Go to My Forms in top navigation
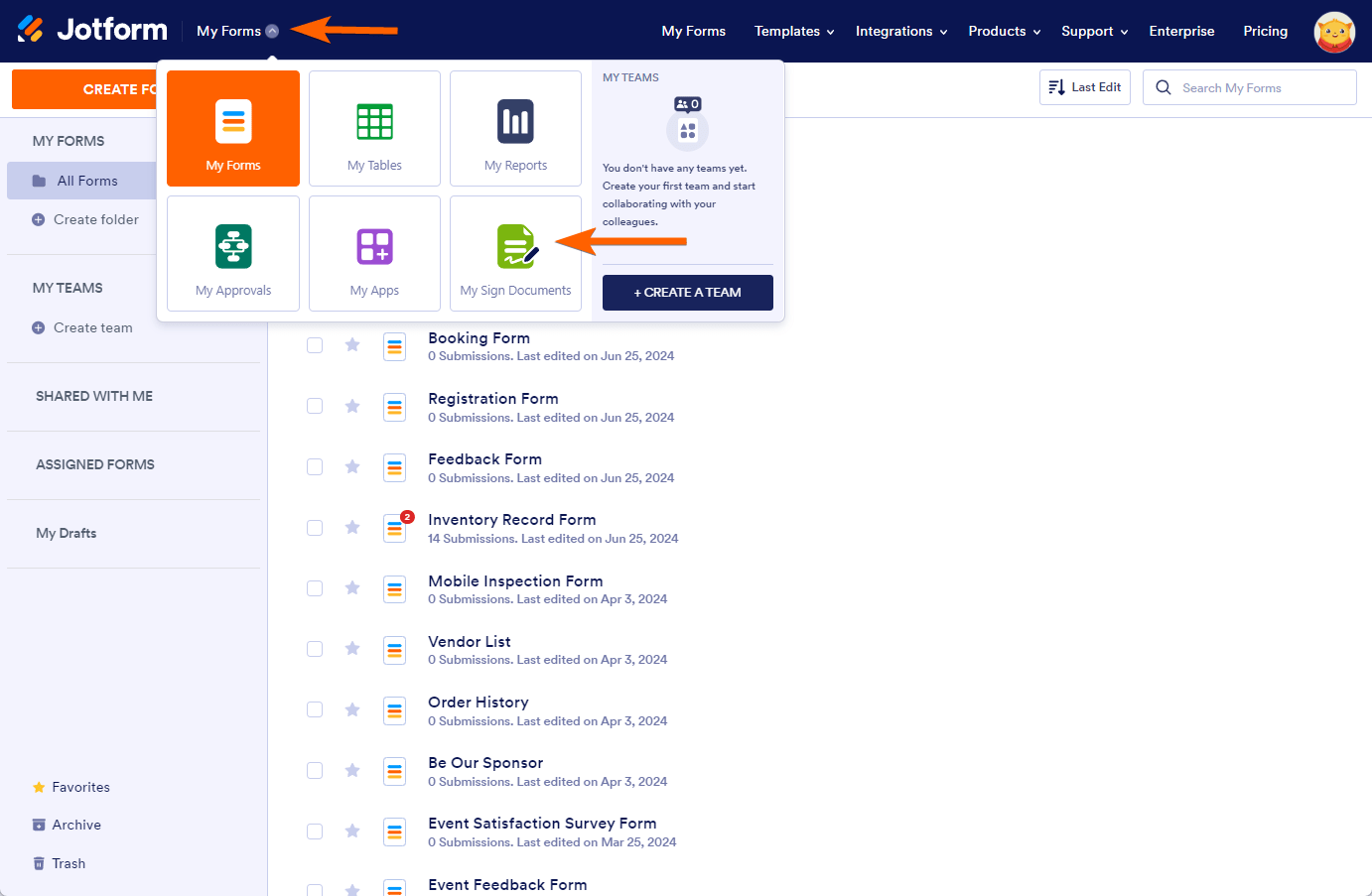The image size is (1372, 896). (x=694, y=31)
